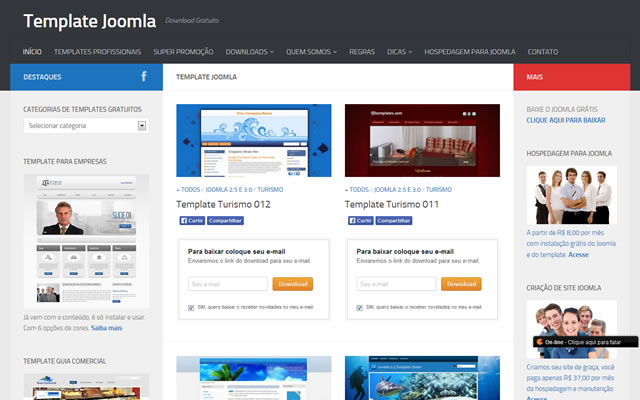Click the Mais red header tab
Viewport: 640px width, 400px height.
click(x=572, y=77)
